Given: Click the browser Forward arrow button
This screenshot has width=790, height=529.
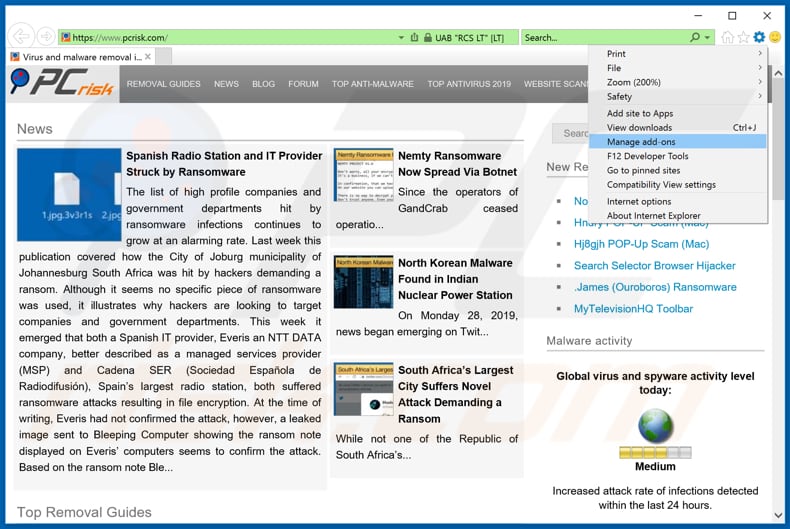Looking at the screenshot, I should (45, 38).
